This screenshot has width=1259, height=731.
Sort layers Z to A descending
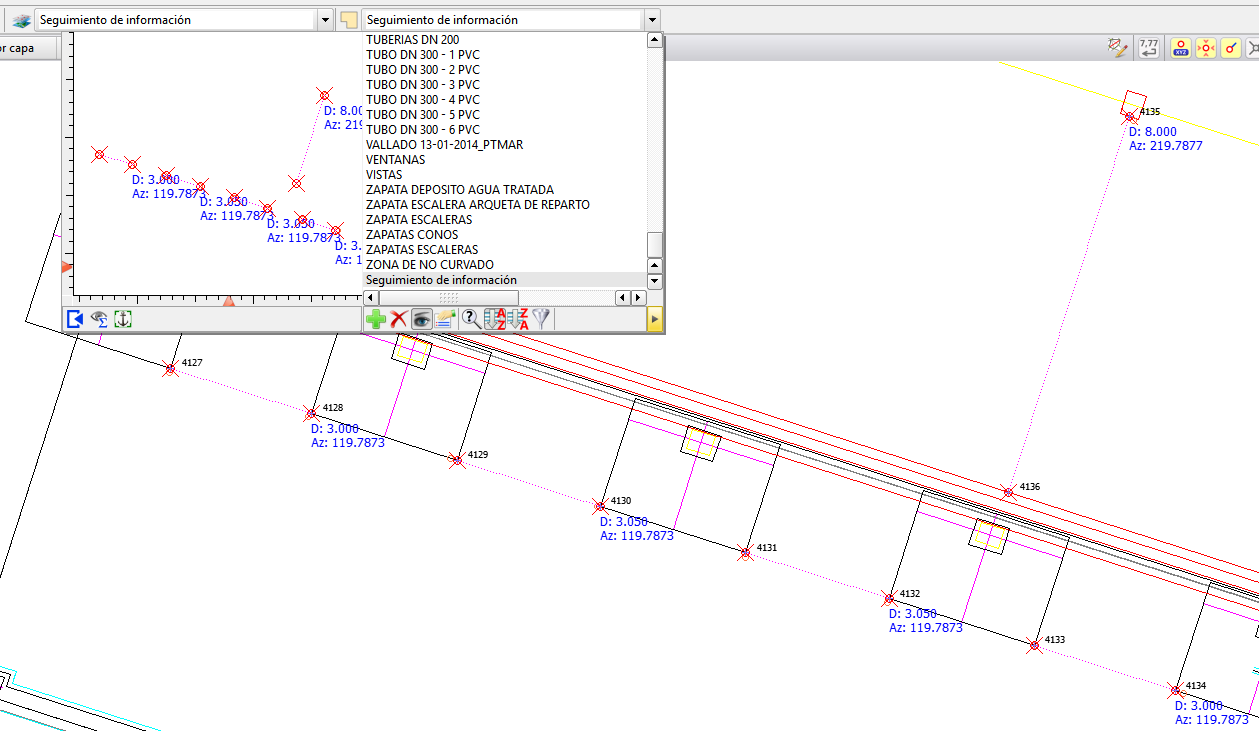(518, 319)
